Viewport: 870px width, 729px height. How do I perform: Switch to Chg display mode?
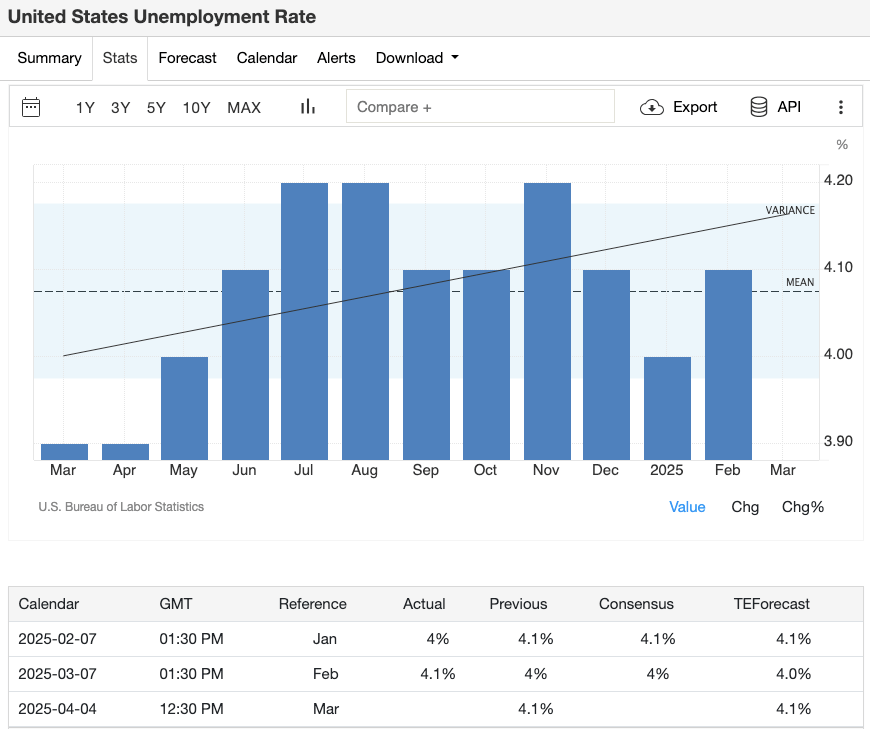[745, 507]
